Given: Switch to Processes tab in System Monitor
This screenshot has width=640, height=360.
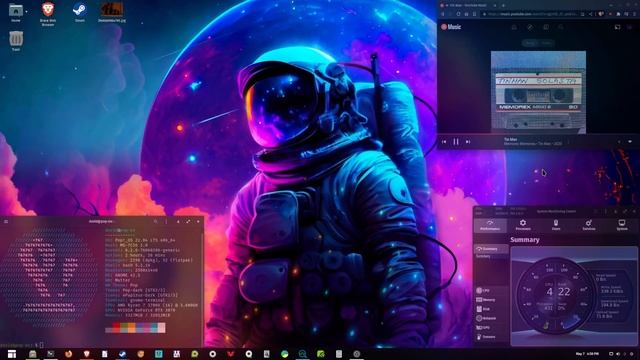Looking at the screenshot, I should pyautogui.click(x=523, y=225).
